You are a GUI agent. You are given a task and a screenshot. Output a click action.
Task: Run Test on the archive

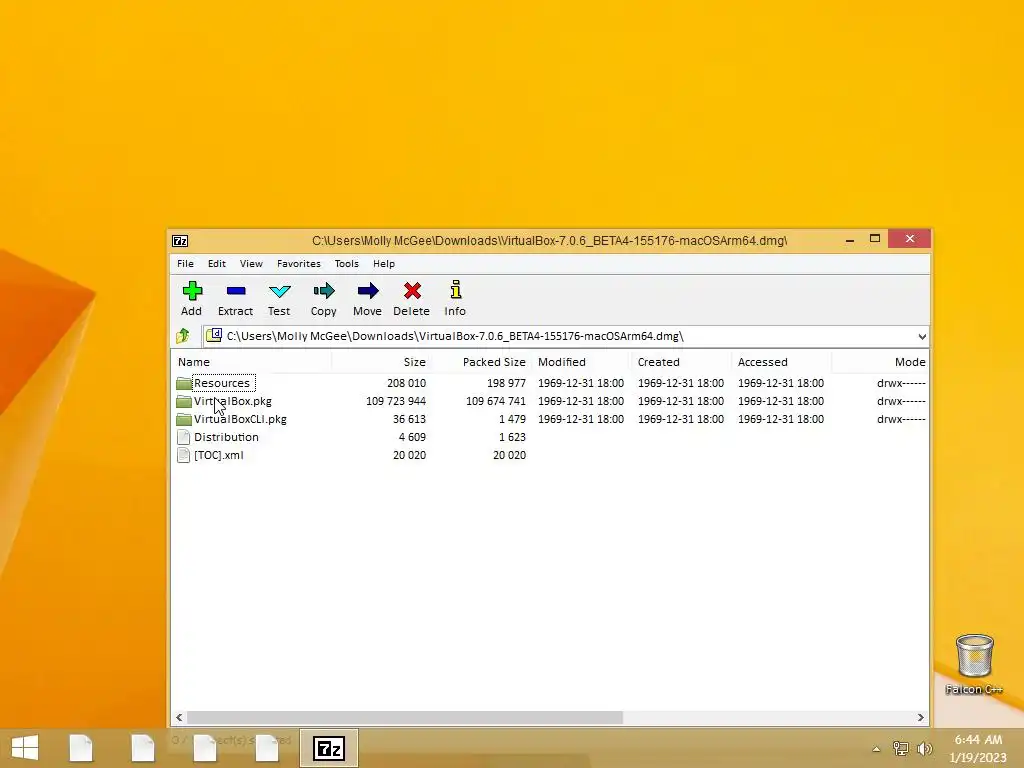point(280,291)
